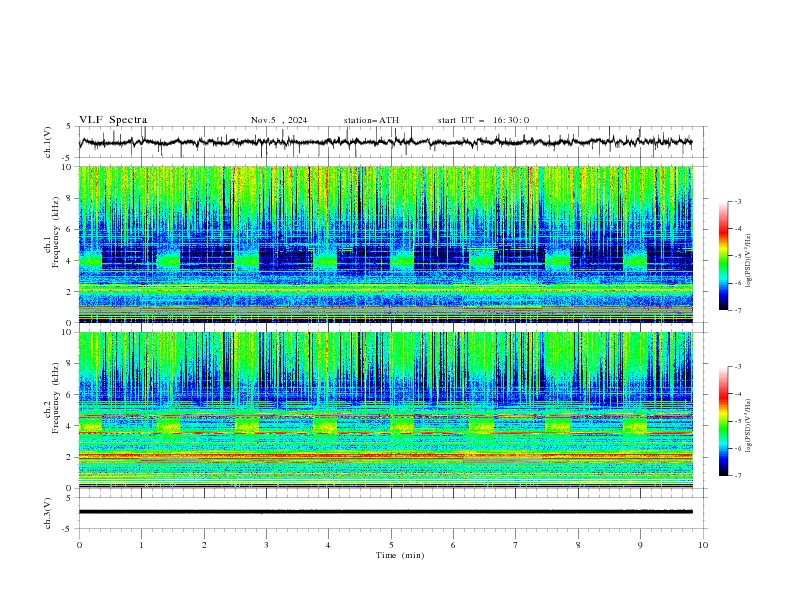Click time axis tick label "2"
792x612 pixels.
(x=204, y=545)
